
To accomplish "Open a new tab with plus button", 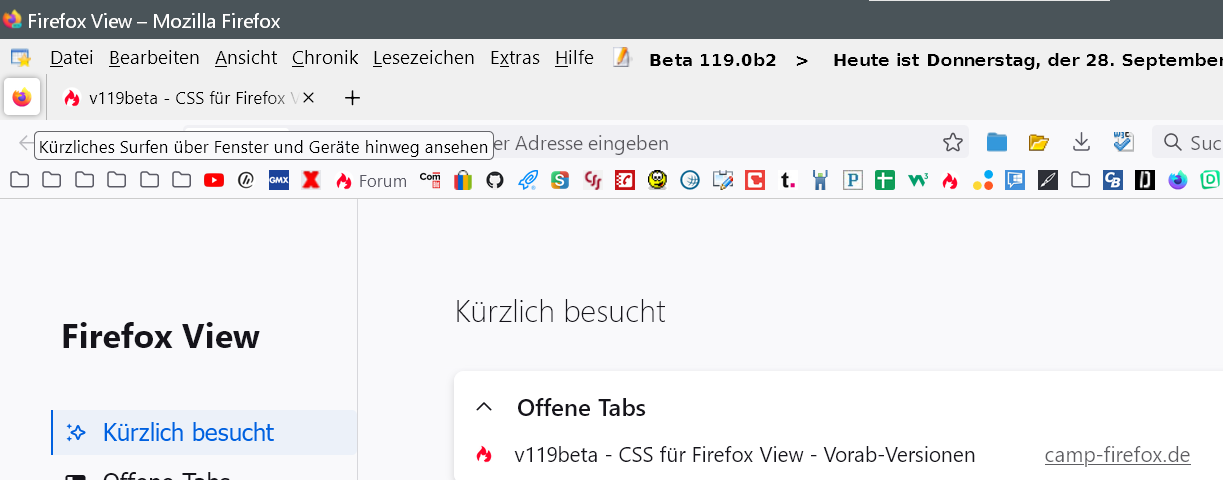I will [352, 98].
